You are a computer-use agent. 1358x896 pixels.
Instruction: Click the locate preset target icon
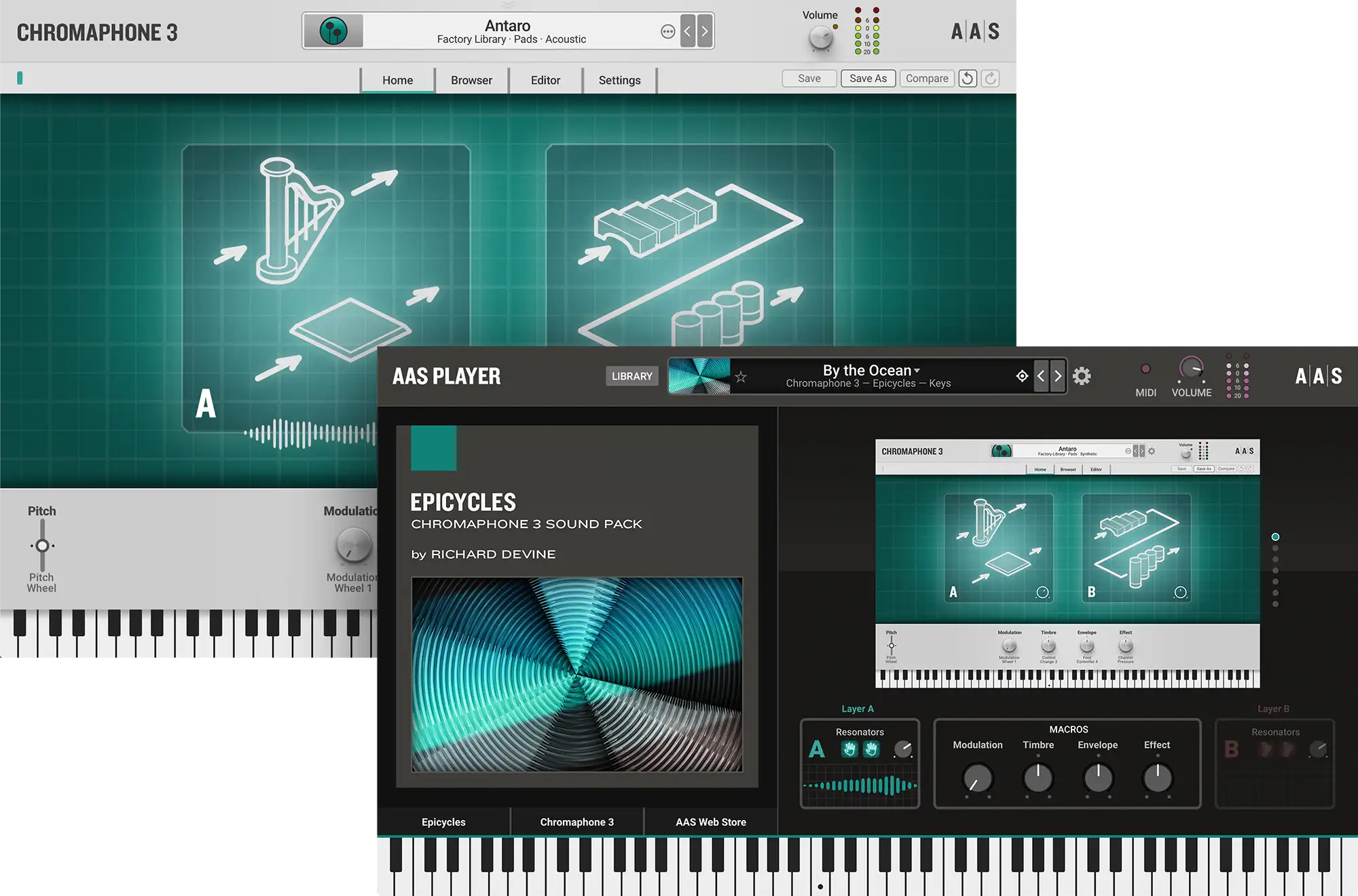click(1022, 376)
